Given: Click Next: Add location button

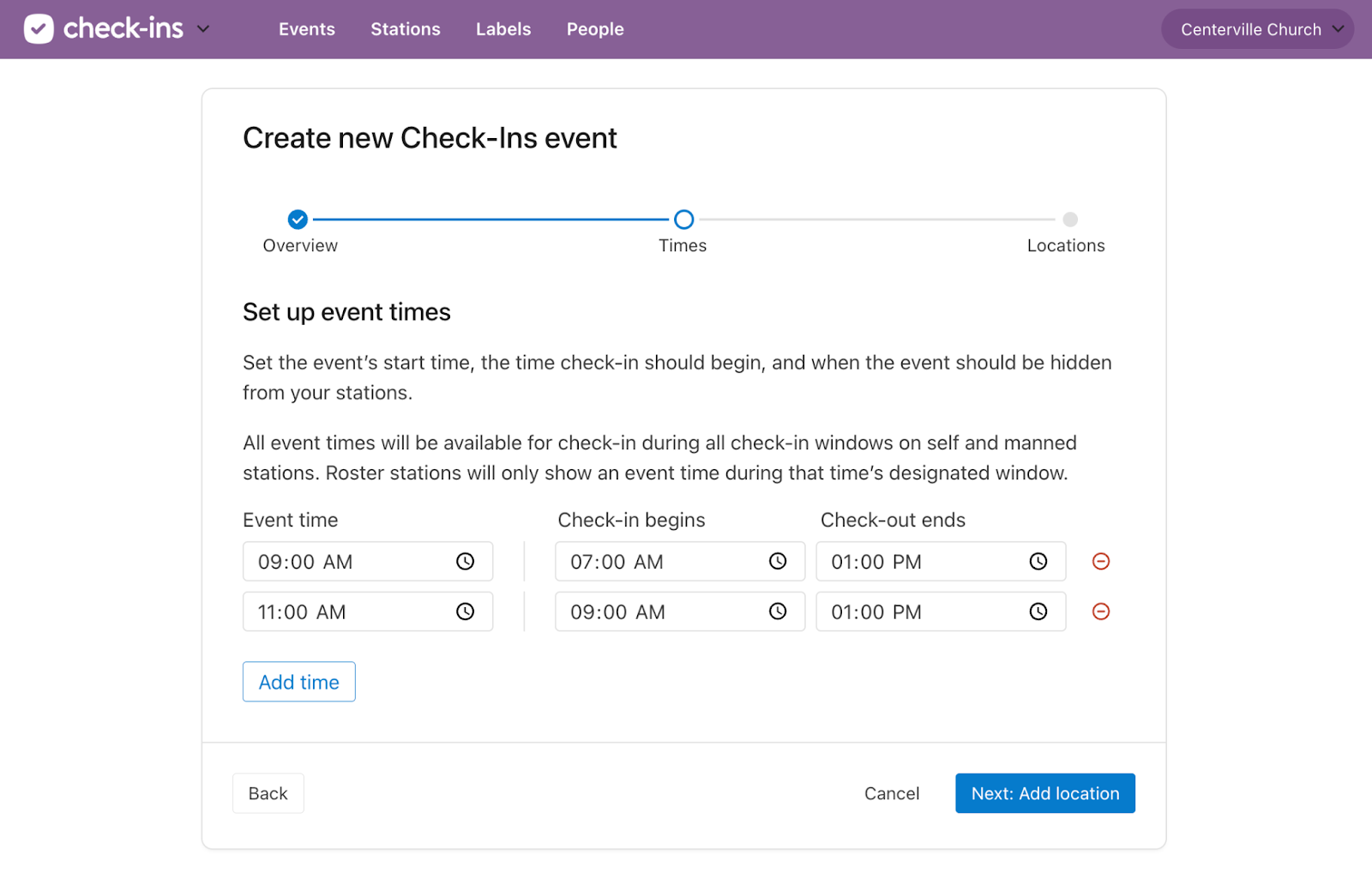Looking at the screenshot, I should (1044, 793).
